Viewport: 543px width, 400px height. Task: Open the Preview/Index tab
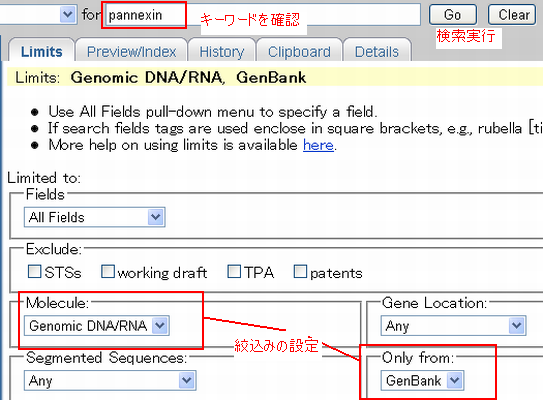[x=131, y=52]
